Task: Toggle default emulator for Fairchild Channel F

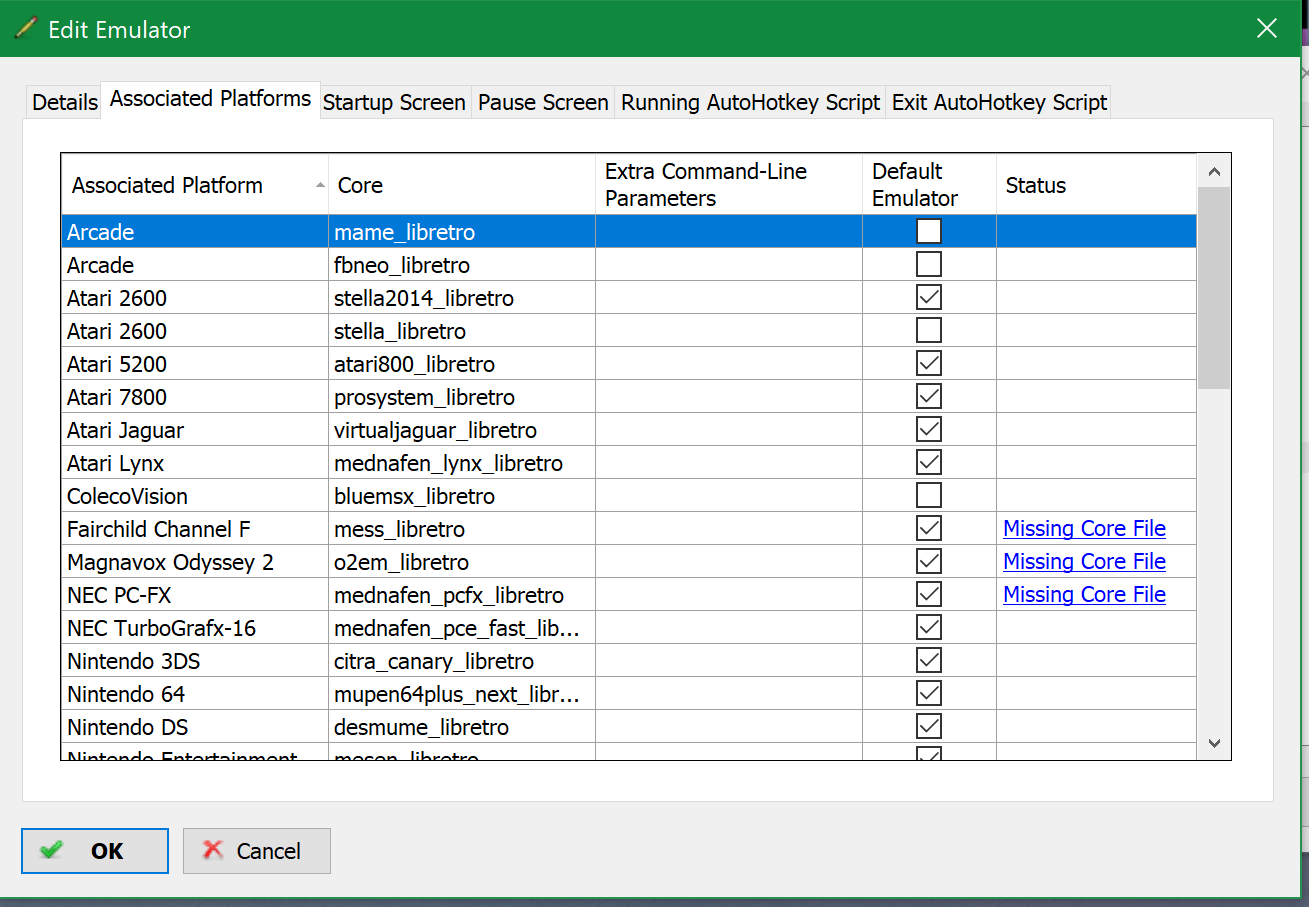Action: pos(929,529)
